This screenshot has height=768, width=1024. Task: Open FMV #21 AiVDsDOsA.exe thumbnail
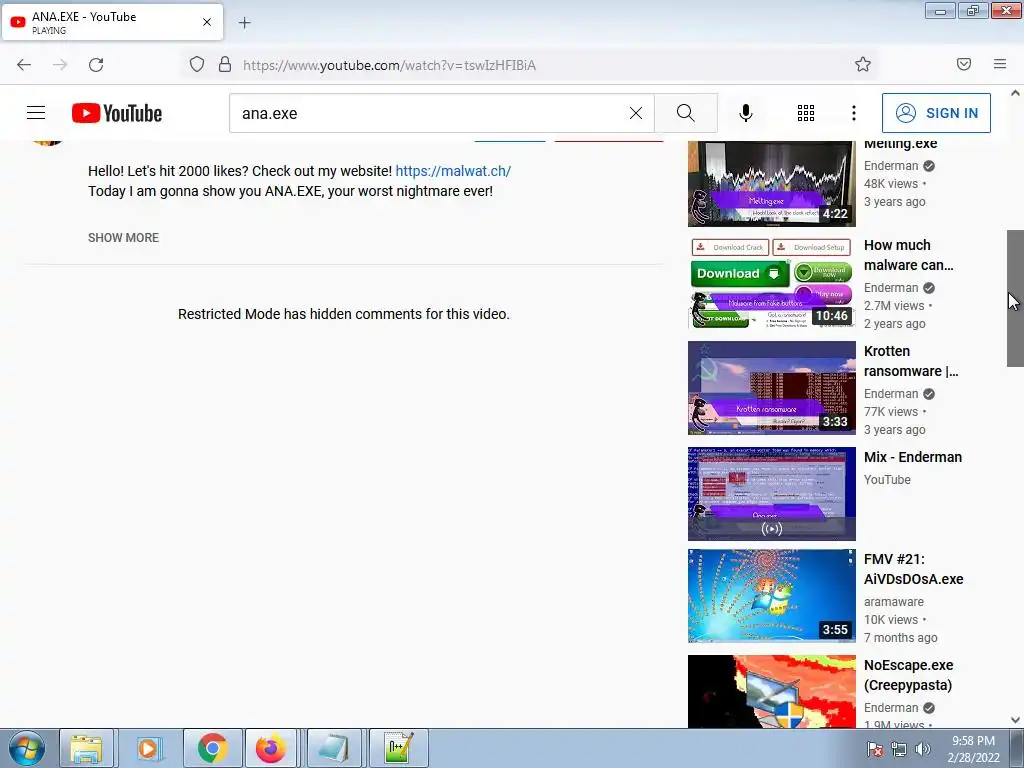(x=771, y=596)
